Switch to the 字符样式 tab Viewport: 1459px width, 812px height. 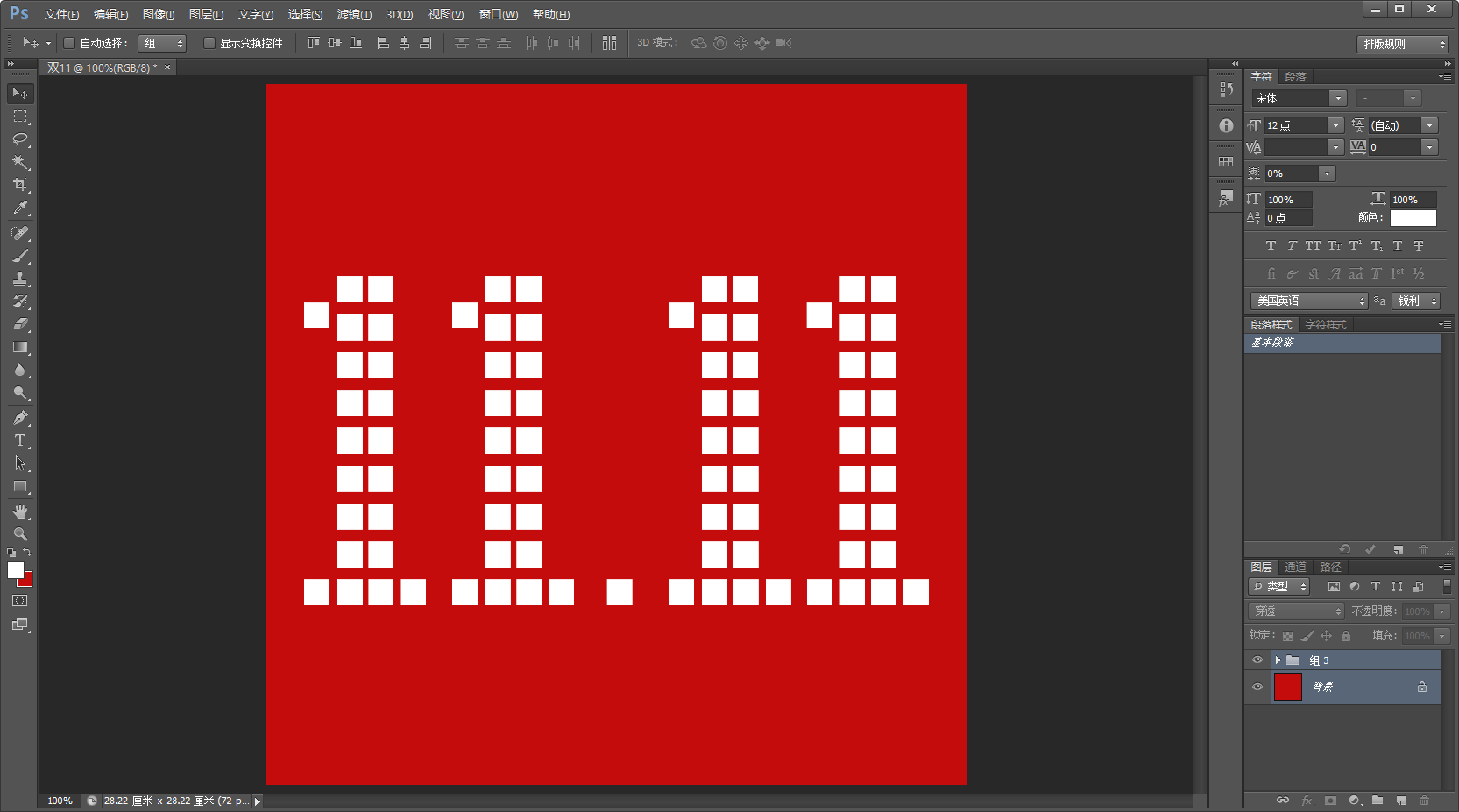[1325, 325]
